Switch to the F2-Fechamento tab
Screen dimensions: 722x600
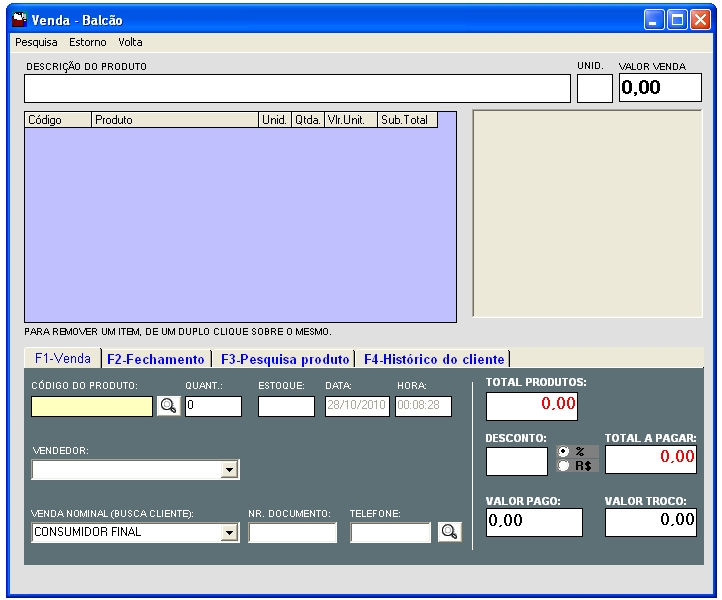(x=155, y=359)
